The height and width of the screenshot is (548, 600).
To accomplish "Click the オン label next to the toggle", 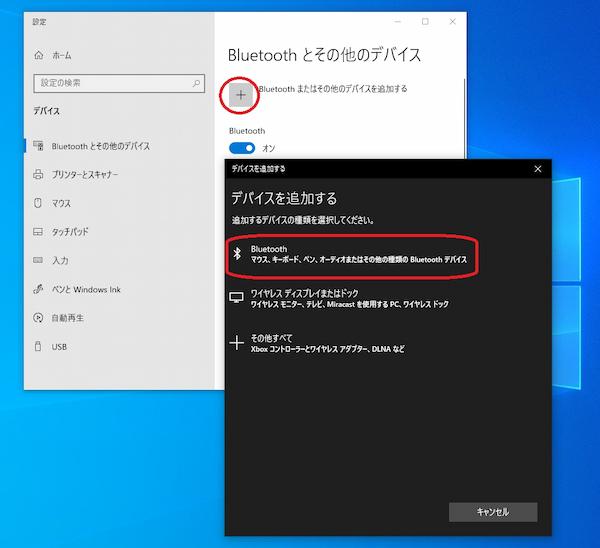I will pyautogui.click(x=269, y=148).
